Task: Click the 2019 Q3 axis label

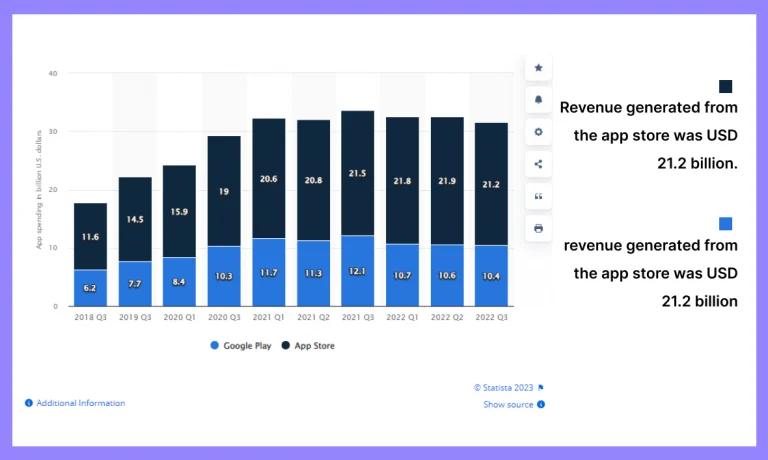Action: point(135,317)
